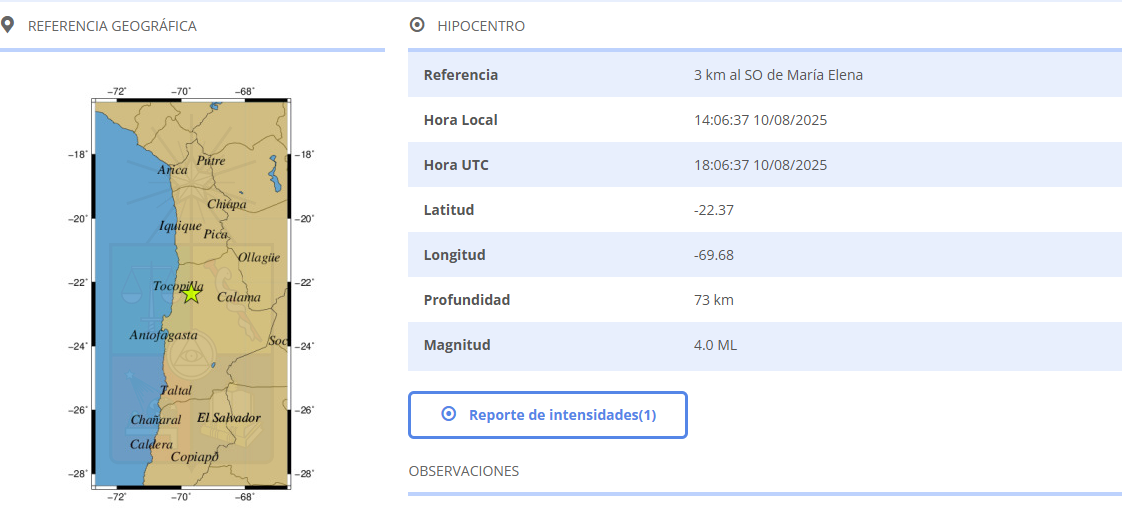Click the Longitud row label

[x=455, y=255]
